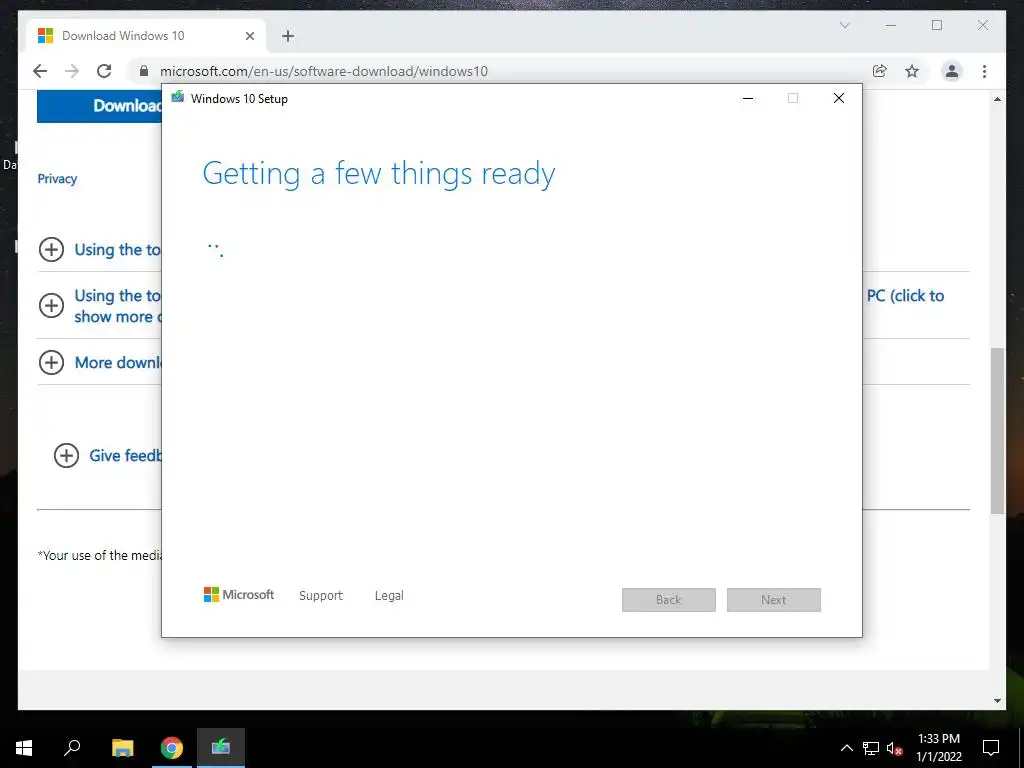Click the muted volume tray icon

tap(894, 748)
